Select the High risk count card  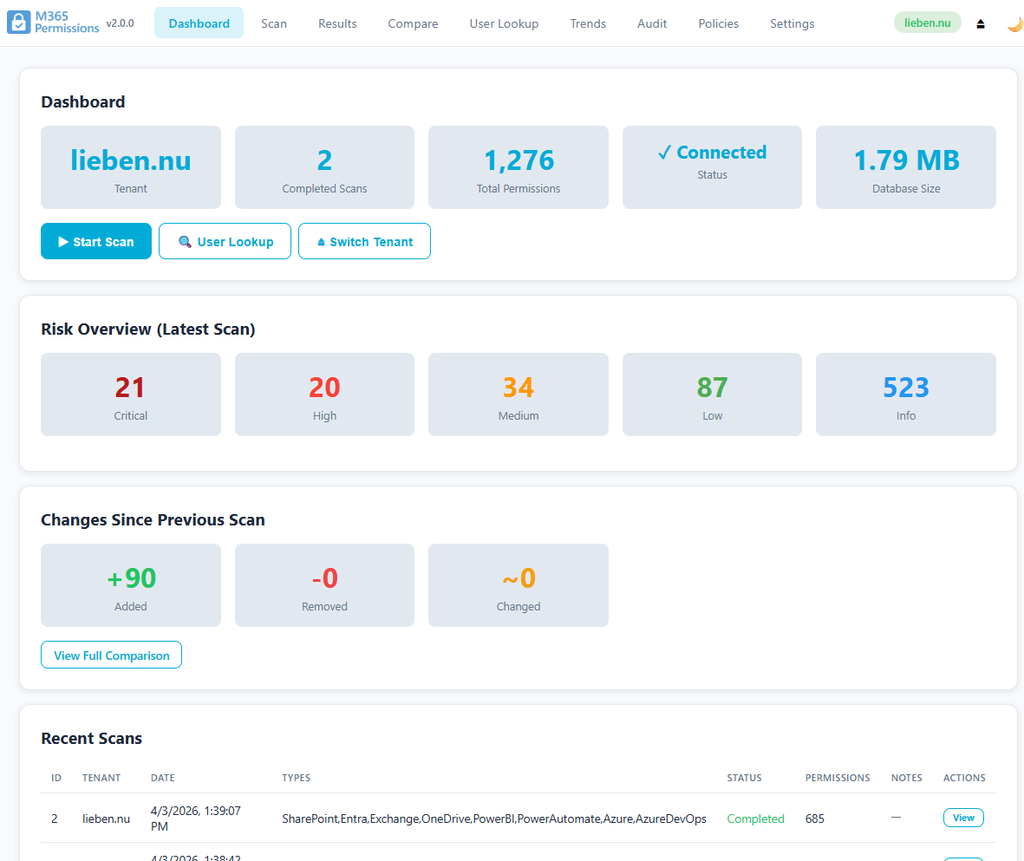coord(324,395)
